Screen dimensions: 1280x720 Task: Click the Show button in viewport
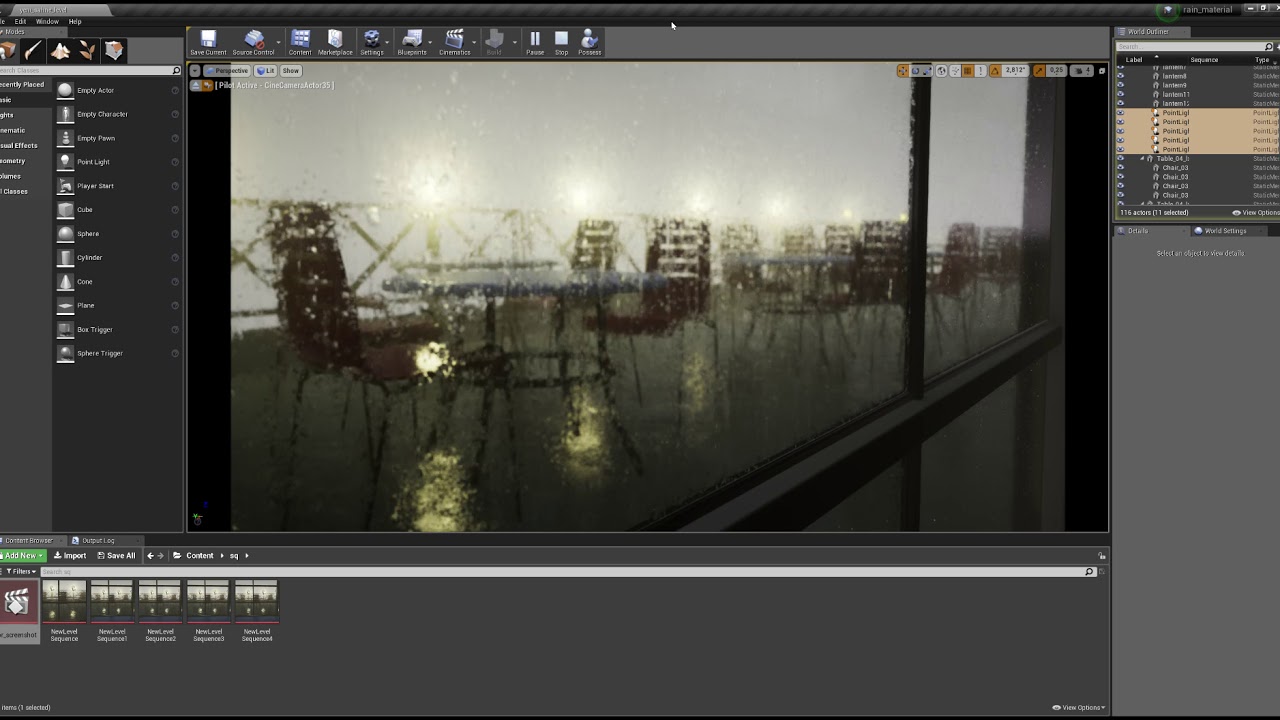(291, 71)
